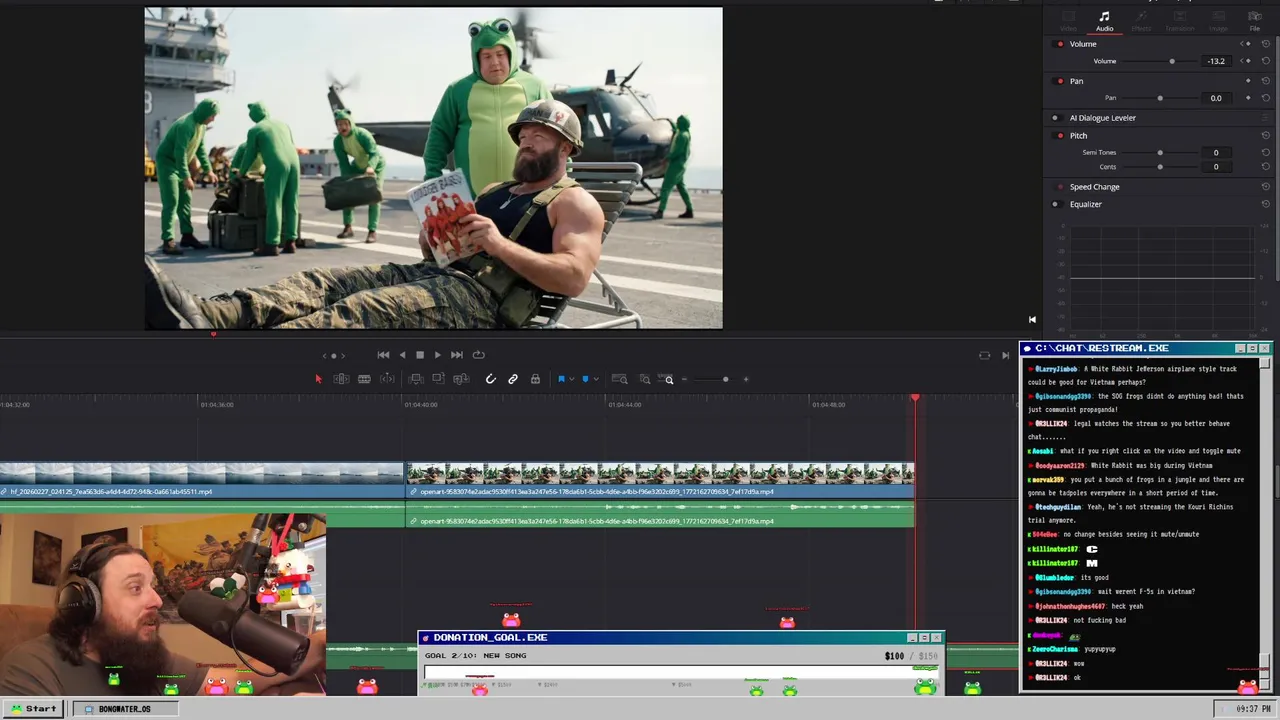Screen dimensions: 1280x720
Task: Switch inspector to Audio tab
Action: pyautogui.click(x=1104, y=20)
